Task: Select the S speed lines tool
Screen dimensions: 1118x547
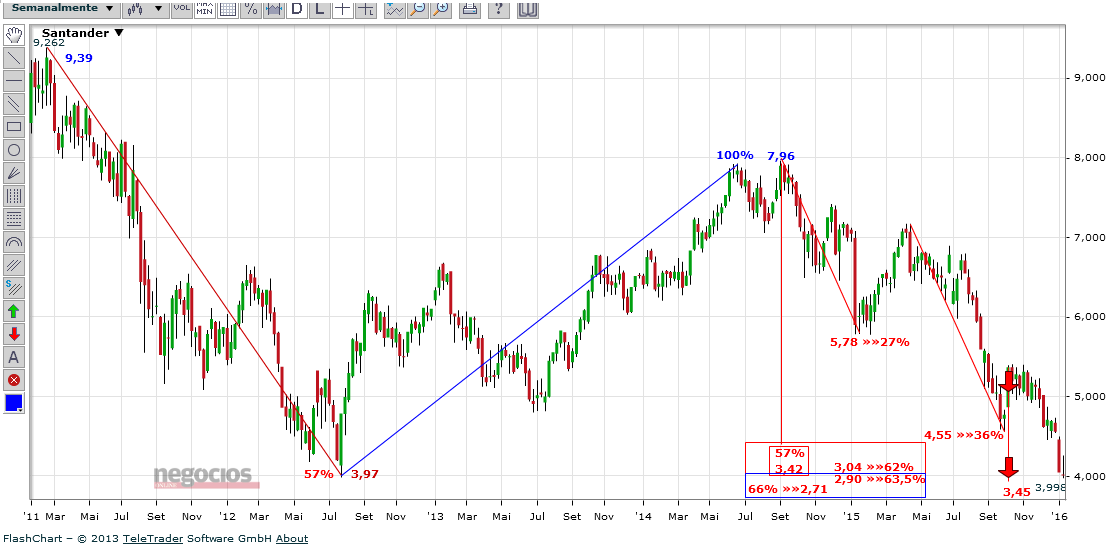Action: coord(14,287)
